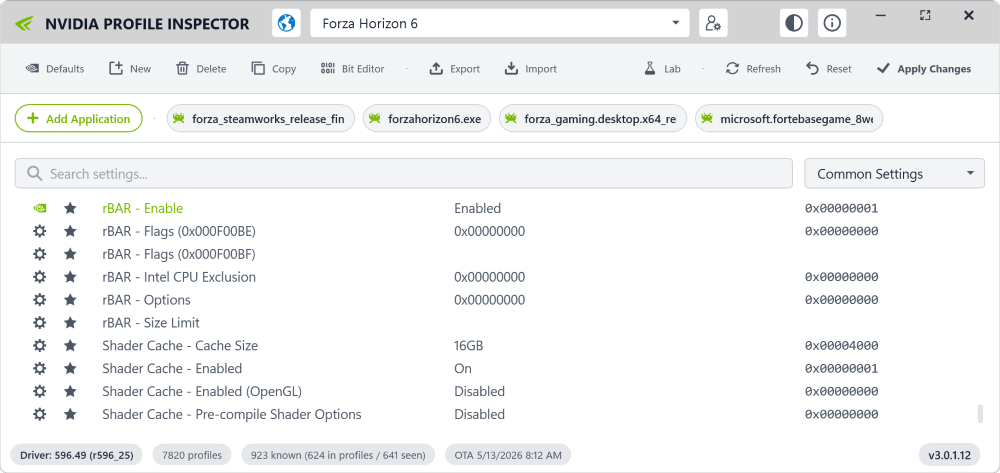Focus the Search settings field
Screen dimensions: 1000x473
pos(404,173)
